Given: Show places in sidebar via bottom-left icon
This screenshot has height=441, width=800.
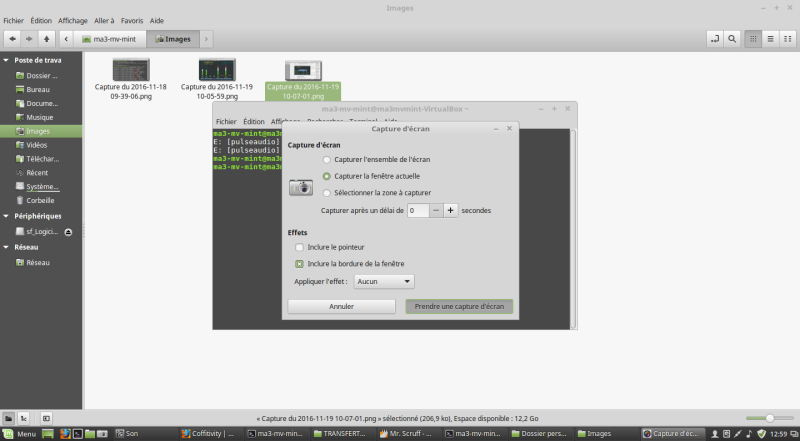Looking at the screenshot, I should coord(9,419).
